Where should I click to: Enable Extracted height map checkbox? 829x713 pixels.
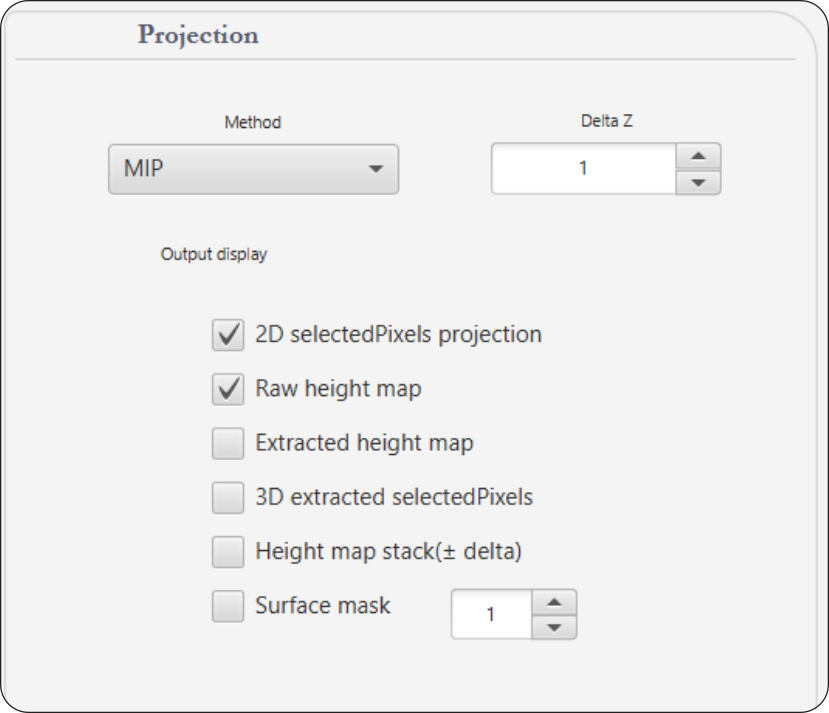click(x=228, y=443)
